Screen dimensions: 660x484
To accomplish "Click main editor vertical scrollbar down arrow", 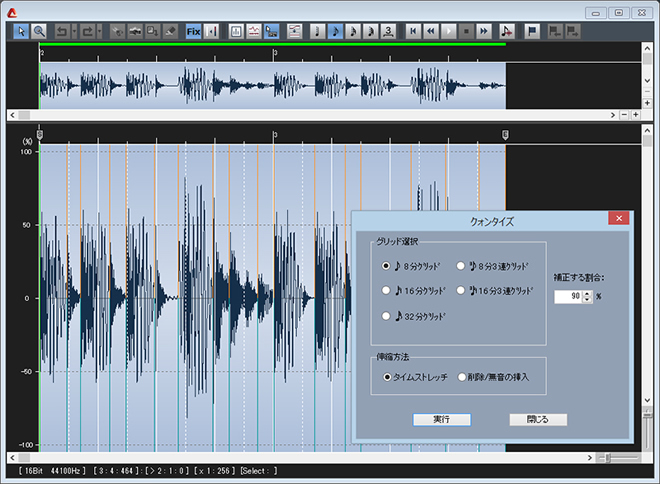I will 647,400.
